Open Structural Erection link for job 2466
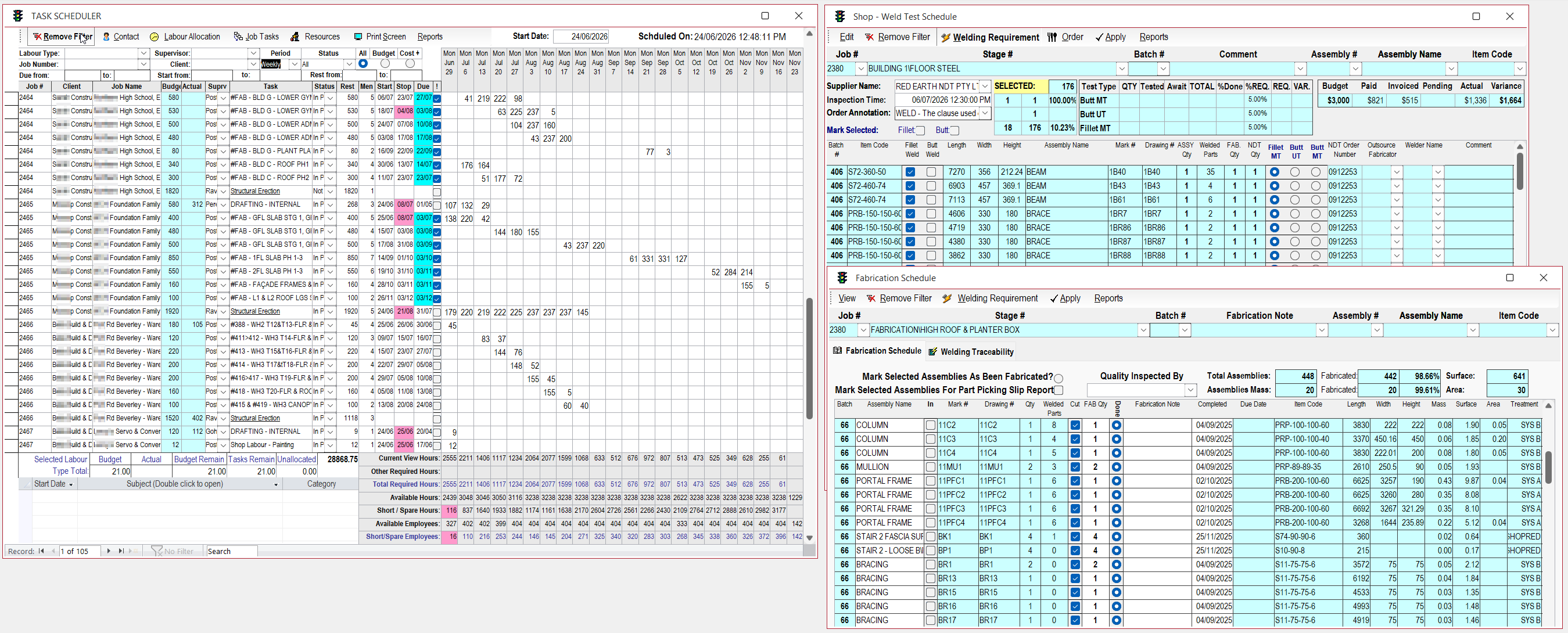 (255, 418)
